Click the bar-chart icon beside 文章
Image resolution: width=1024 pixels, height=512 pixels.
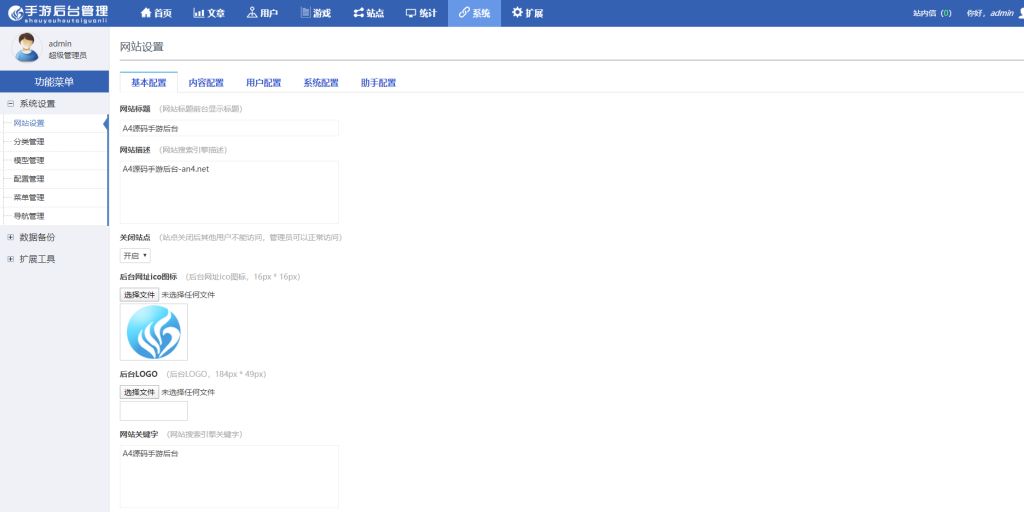coord(199,13)
